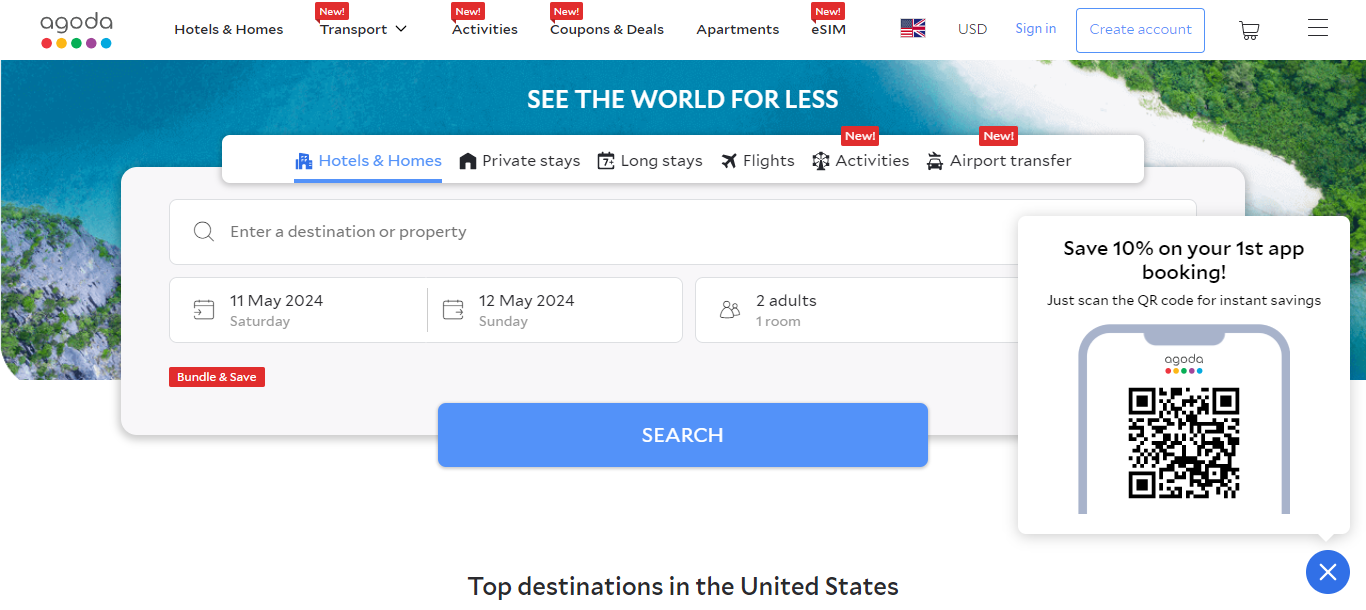The width and height of the screenshot is (1366, 610).
Task: Open the USD currency selector
Action: click(x=972, y=29)
